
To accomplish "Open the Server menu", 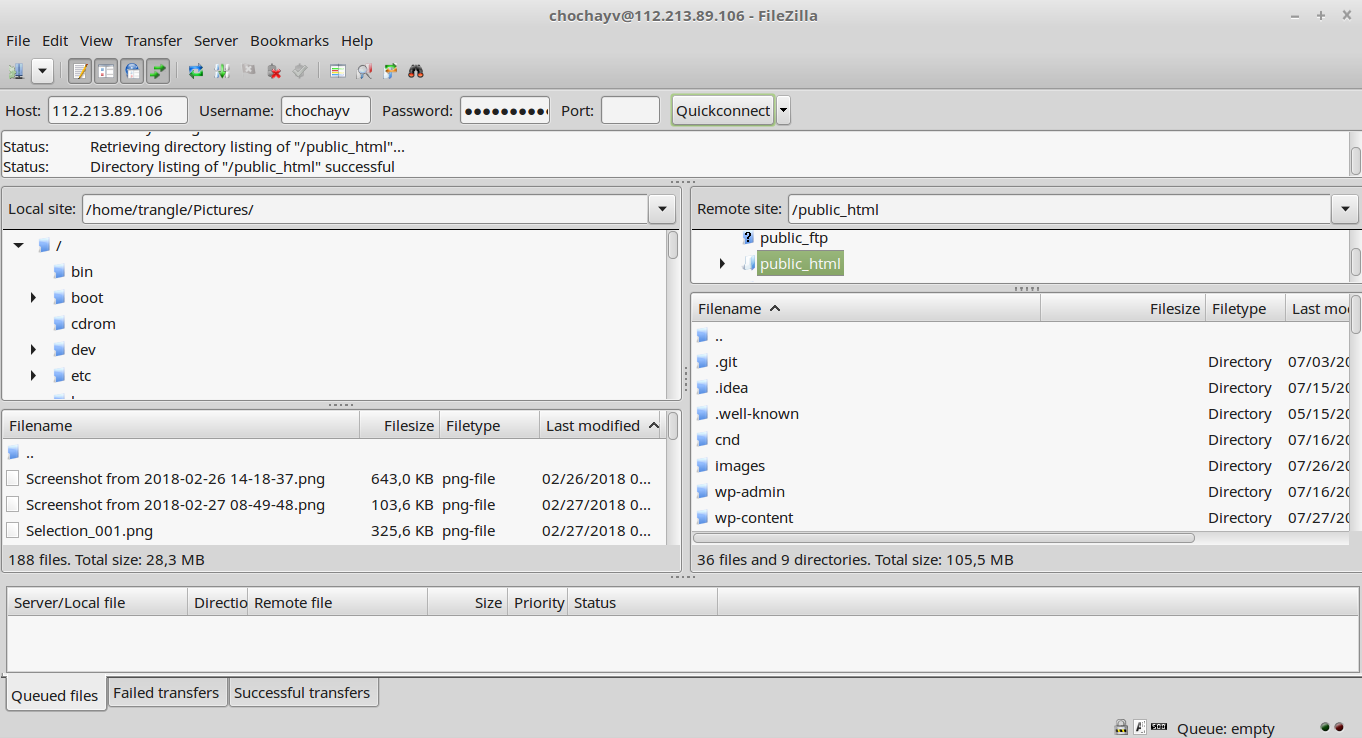I will coord(216,41).
